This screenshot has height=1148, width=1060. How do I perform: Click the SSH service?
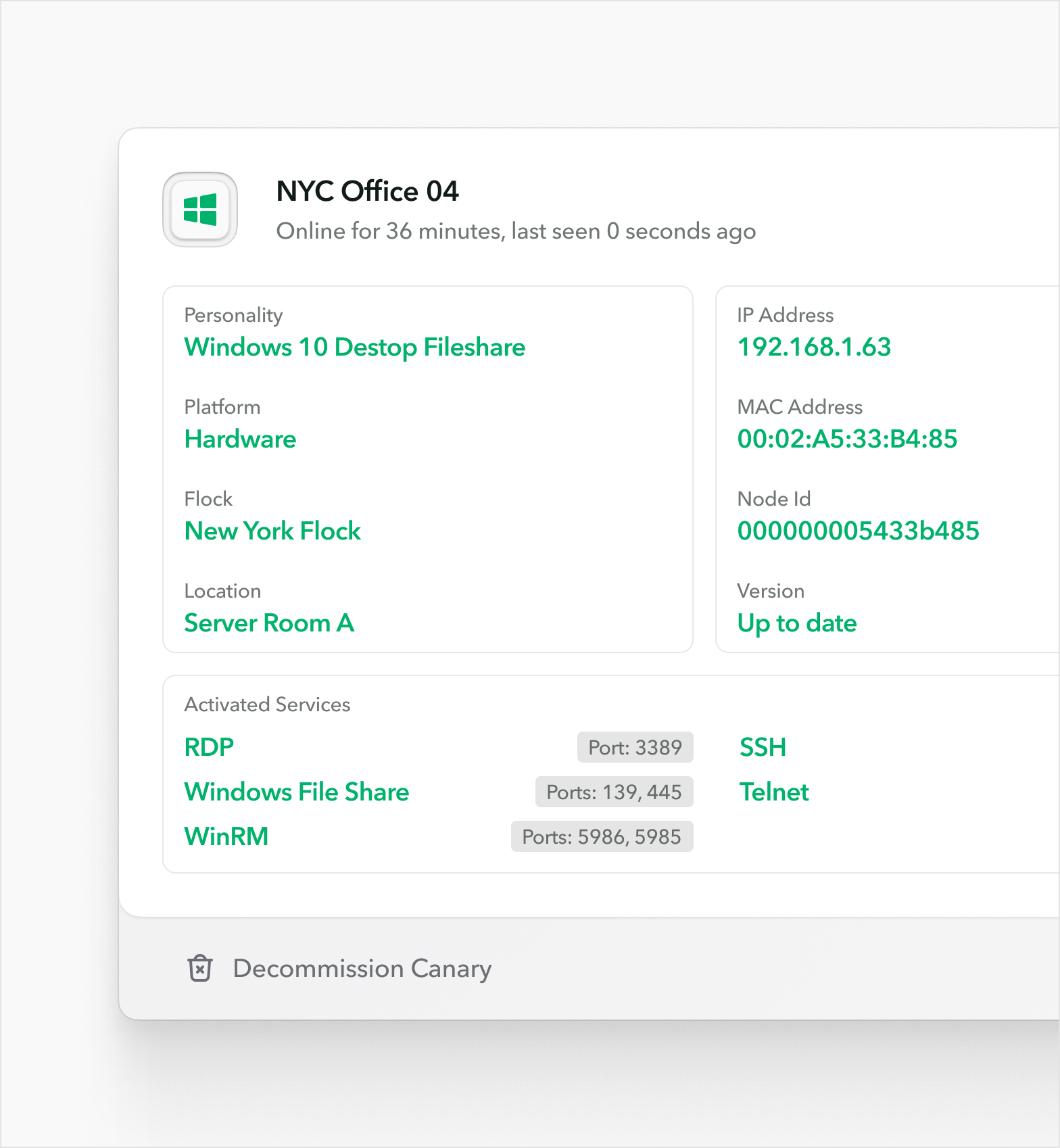pos(763,748)
